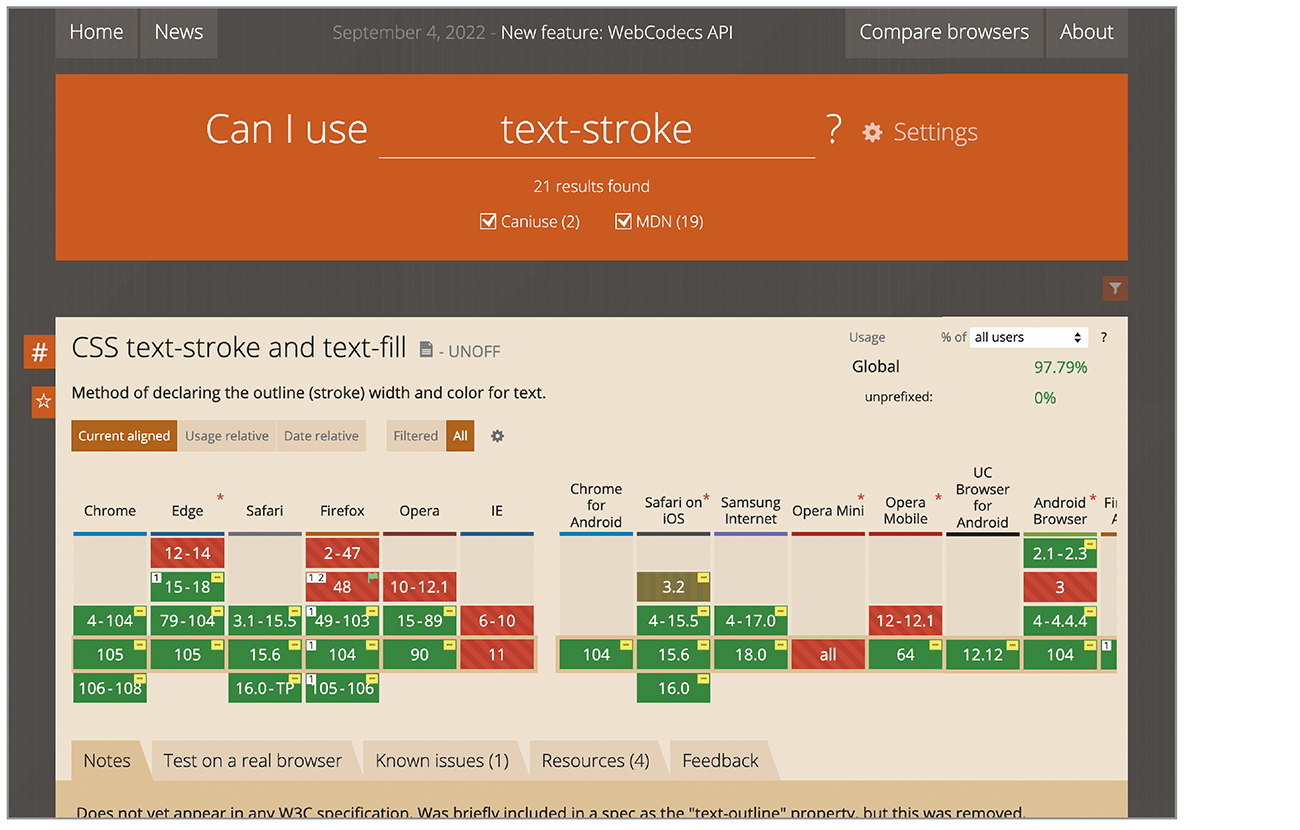Click the filter funnel icon
The height and width of the screenshot is (830, 1300).
tap(1115, 289)
